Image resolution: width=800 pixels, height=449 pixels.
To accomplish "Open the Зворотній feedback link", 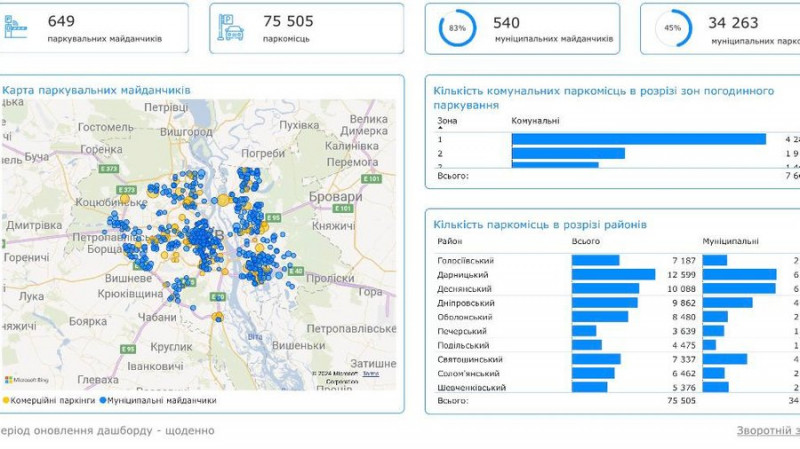I will (768, 431).
